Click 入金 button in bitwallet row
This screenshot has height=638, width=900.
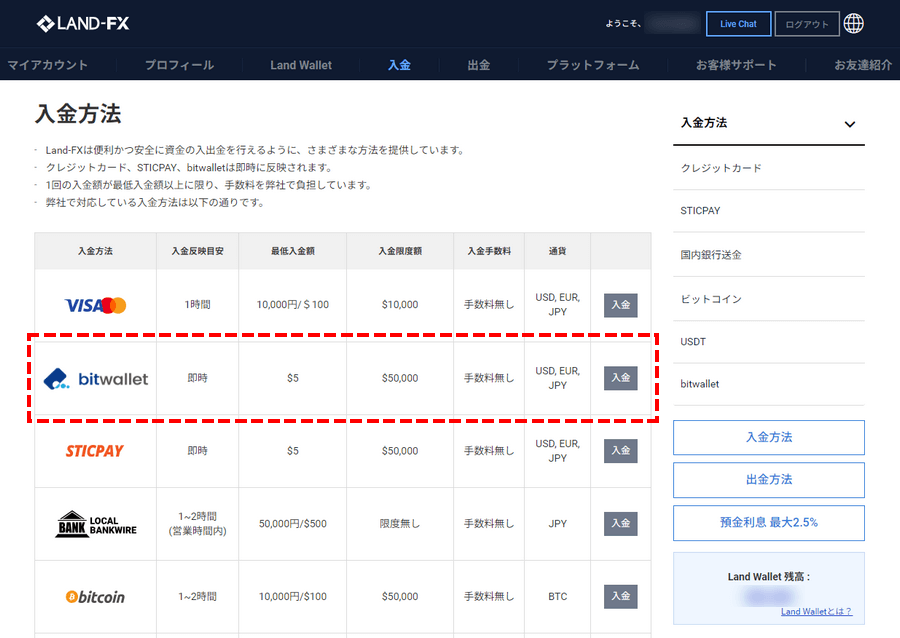[620, 378]
